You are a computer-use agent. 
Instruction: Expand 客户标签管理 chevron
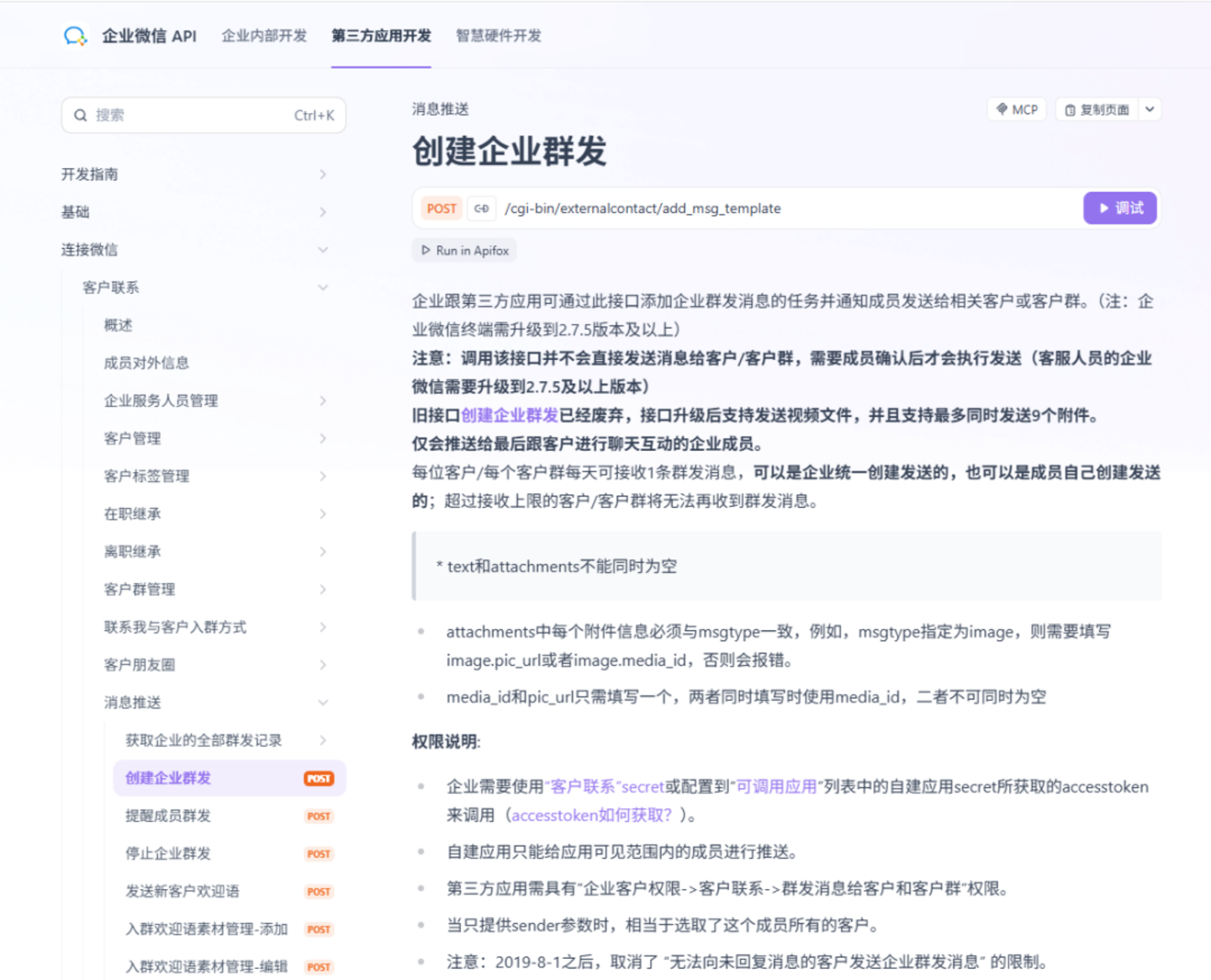(323, 476)
